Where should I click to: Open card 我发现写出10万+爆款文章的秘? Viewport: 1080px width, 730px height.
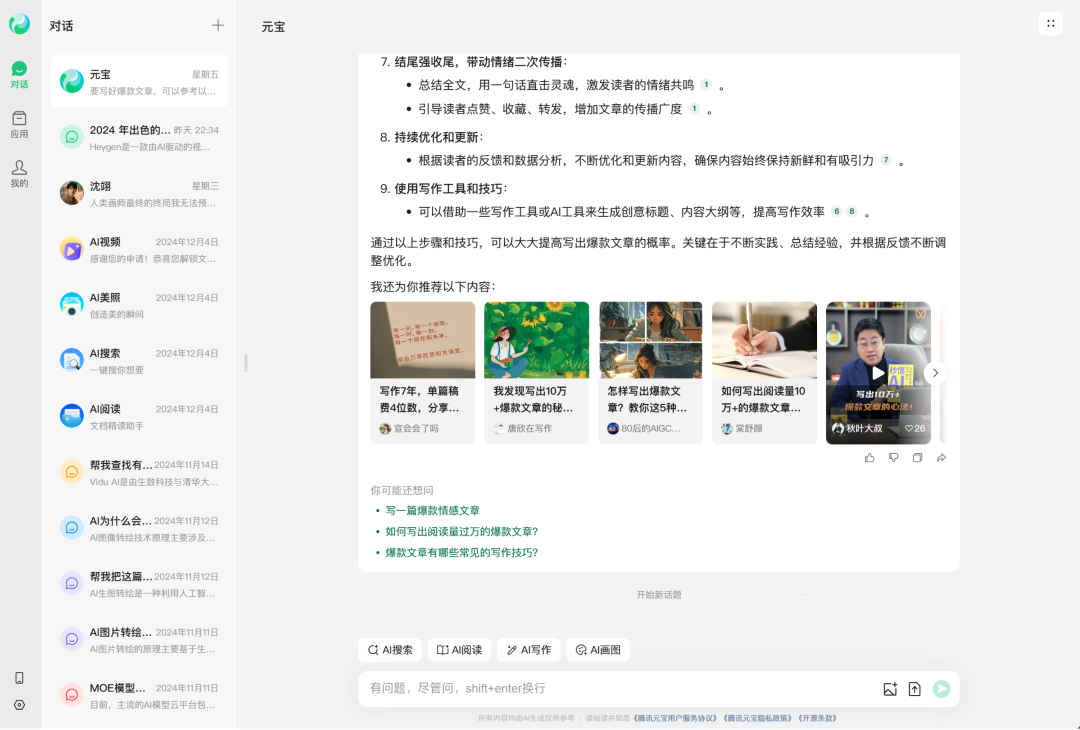point(537,373)
